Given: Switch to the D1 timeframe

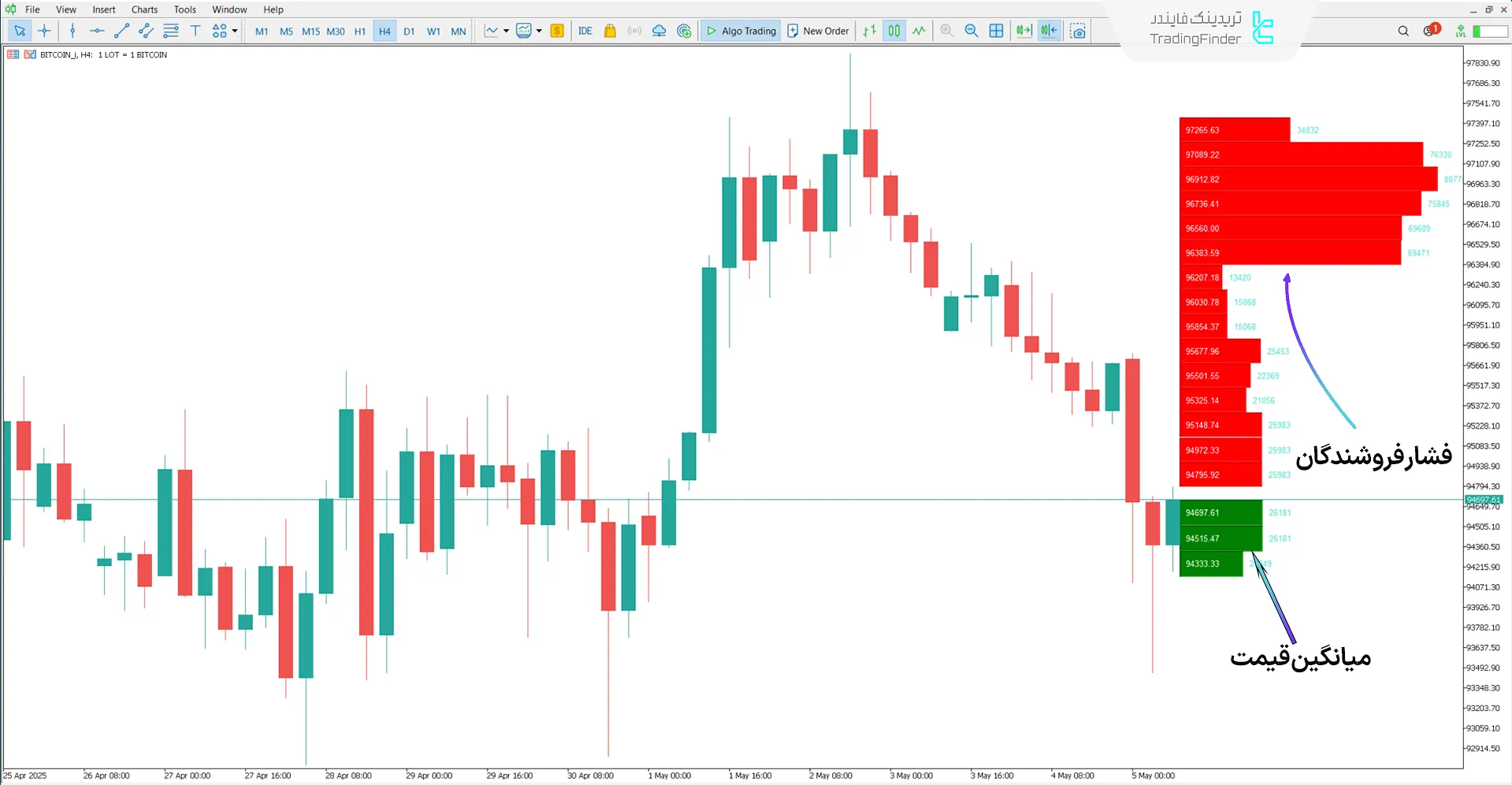Looking at the screenshot, I should click(x=409, y=31).
